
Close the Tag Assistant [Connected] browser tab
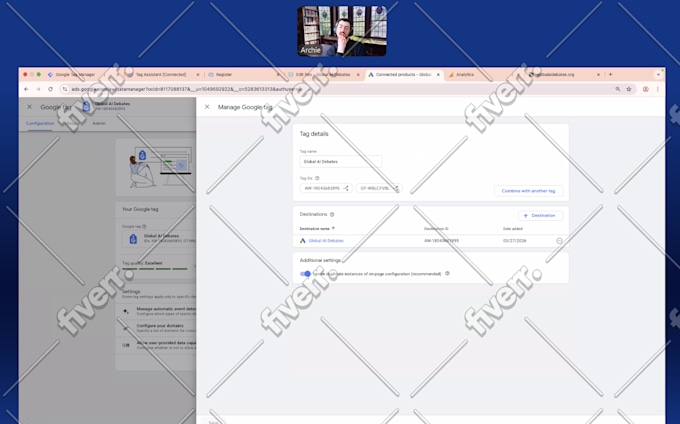198,75
